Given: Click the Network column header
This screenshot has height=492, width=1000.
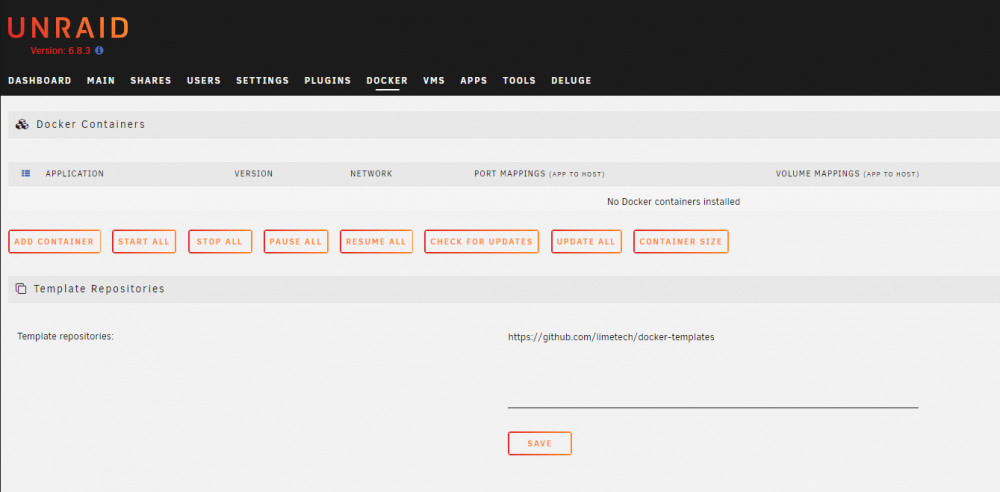Looking at the screenshot, I should coord(371,174).
